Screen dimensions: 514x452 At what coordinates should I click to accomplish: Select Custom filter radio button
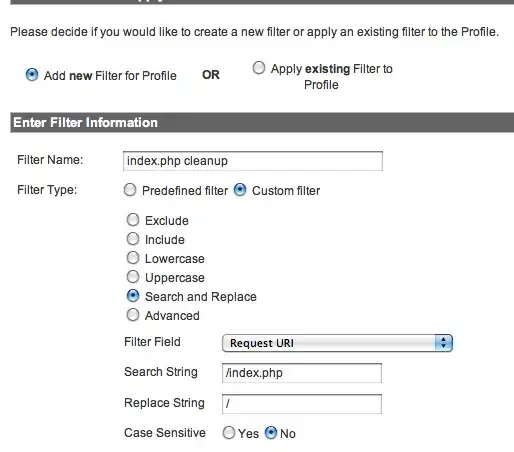[240, 190]
